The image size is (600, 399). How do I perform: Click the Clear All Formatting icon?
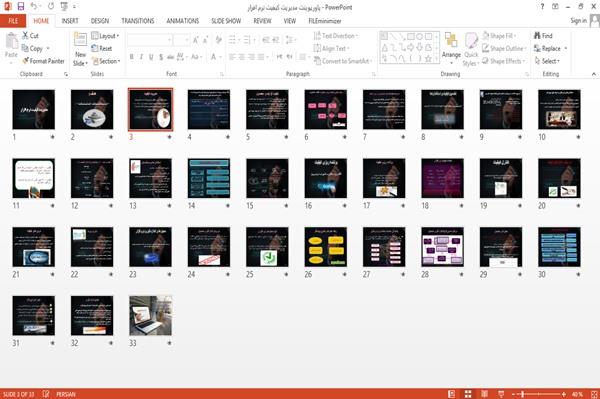(218, 40)
